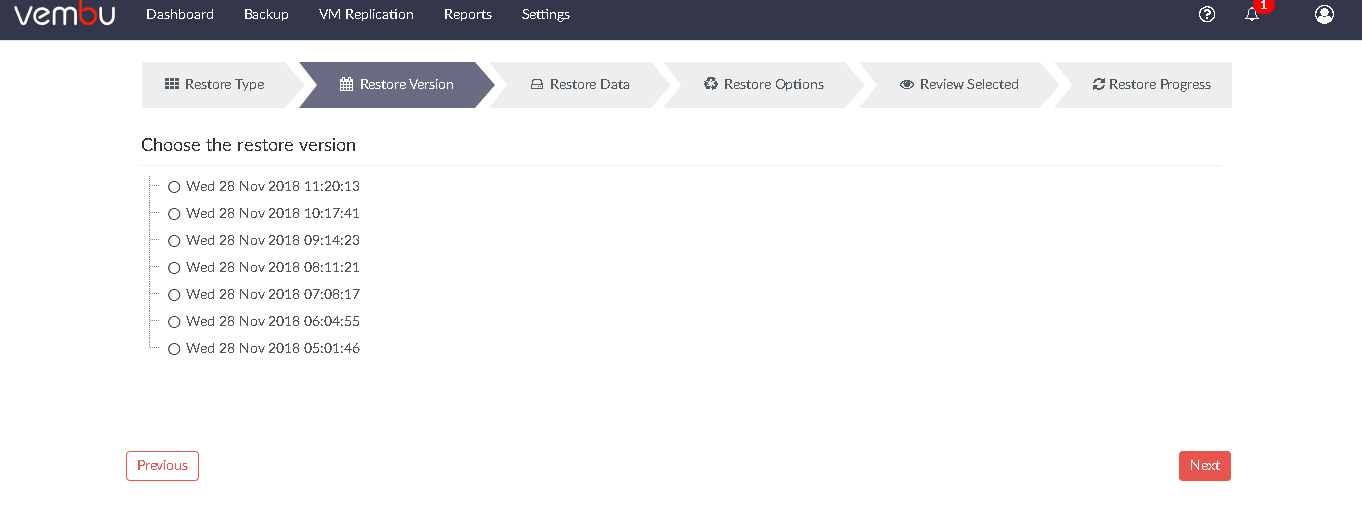Click the "Choose the restore version" heading
This screenshot has height=507, width=1362.
248,145
